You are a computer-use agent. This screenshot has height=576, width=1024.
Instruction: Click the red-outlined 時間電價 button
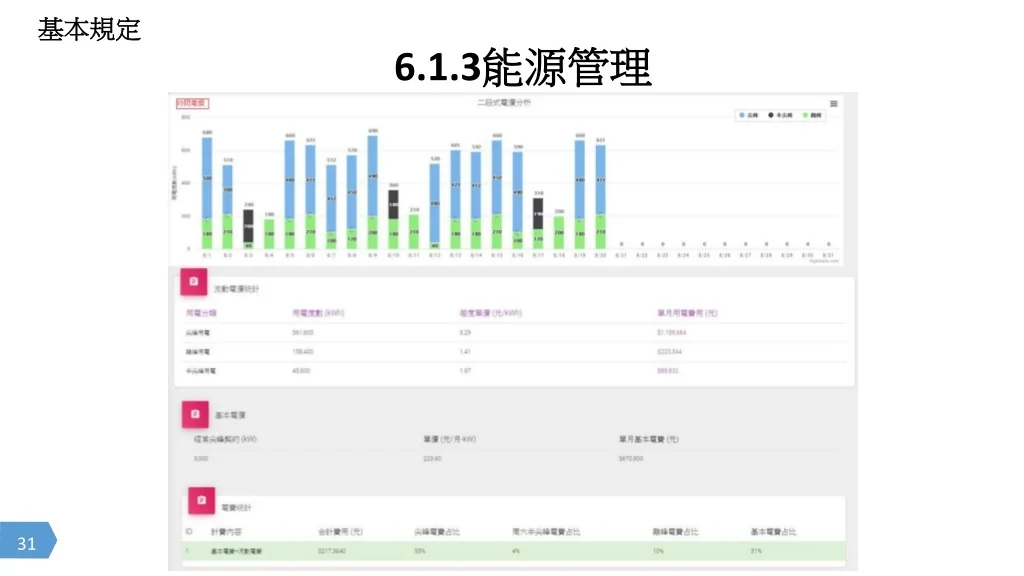(x=192, y=103)
